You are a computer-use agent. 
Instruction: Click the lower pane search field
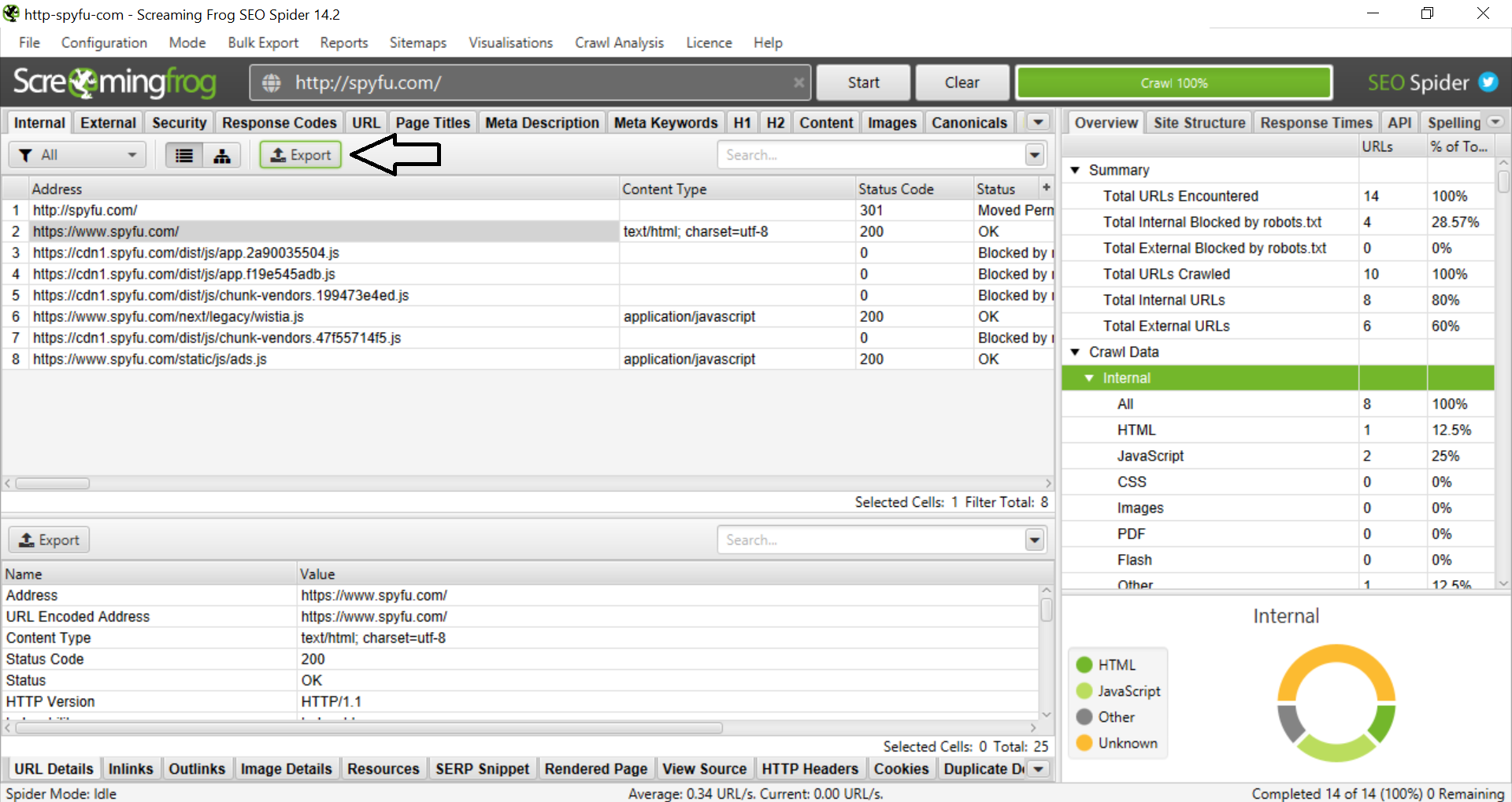pyautogui.click(x=871, y=540)
